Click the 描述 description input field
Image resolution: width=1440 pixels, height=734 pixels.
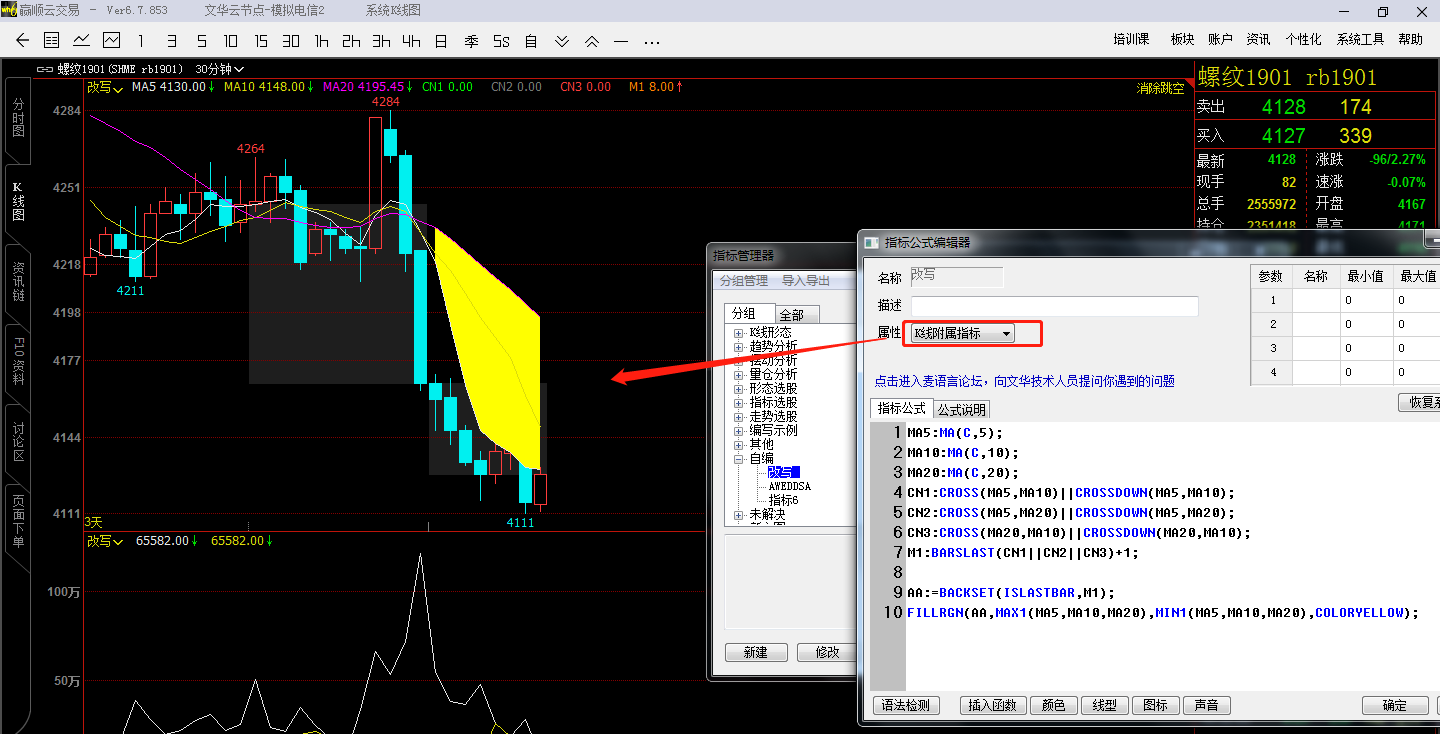click(x=1054, y=307)
